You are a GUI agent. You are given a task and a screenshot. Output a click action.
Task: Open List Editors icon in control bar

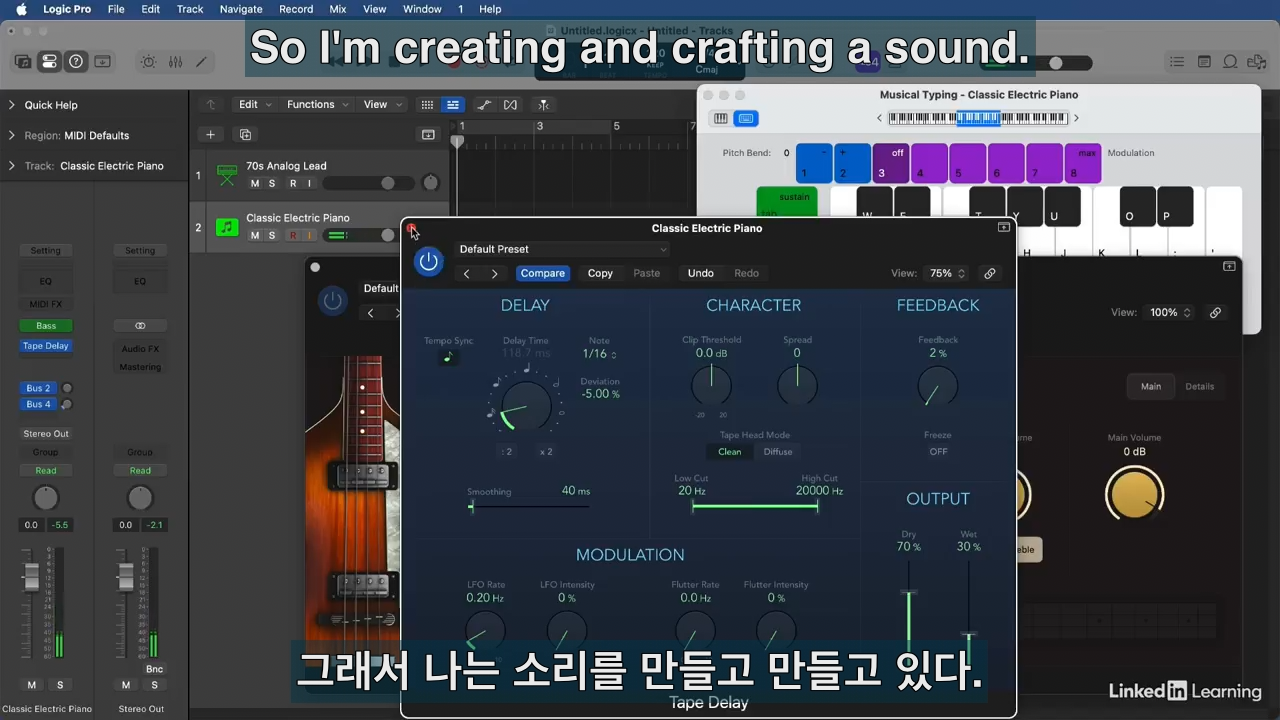point(1177,62)
